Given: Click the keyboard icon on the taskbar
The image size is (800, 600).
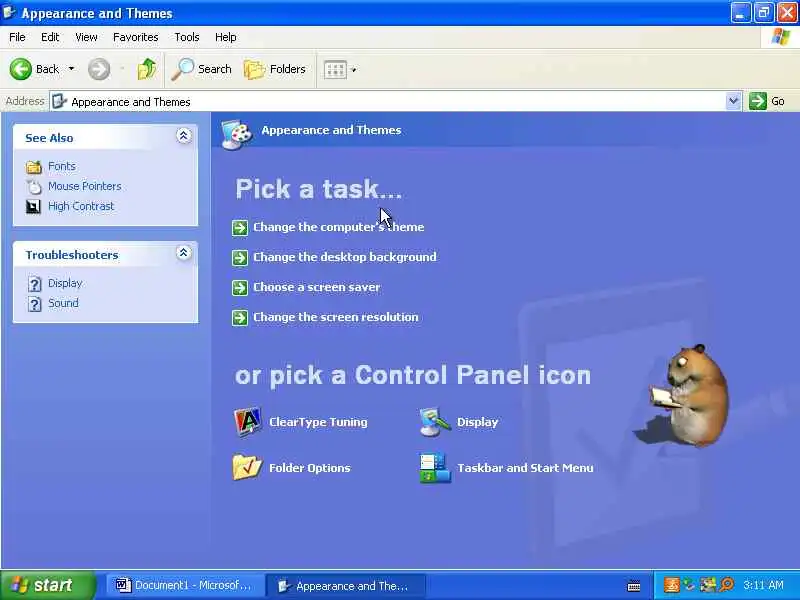Looking at the screenshot, I should [634, 586].
